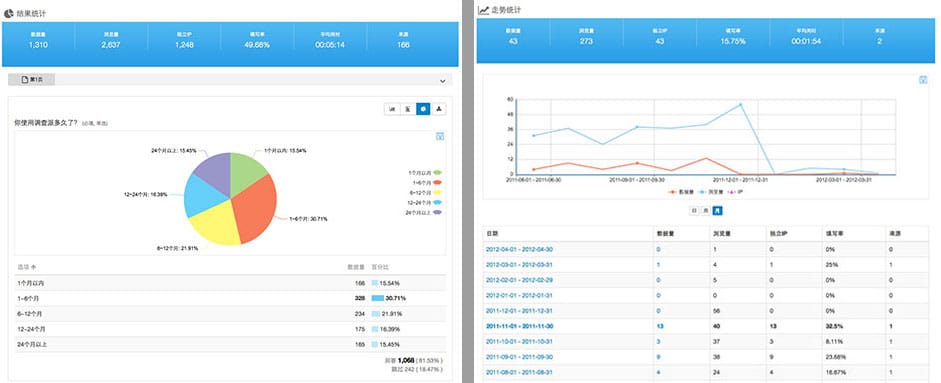Select the active pie chart view icon

tap(424, 109)
